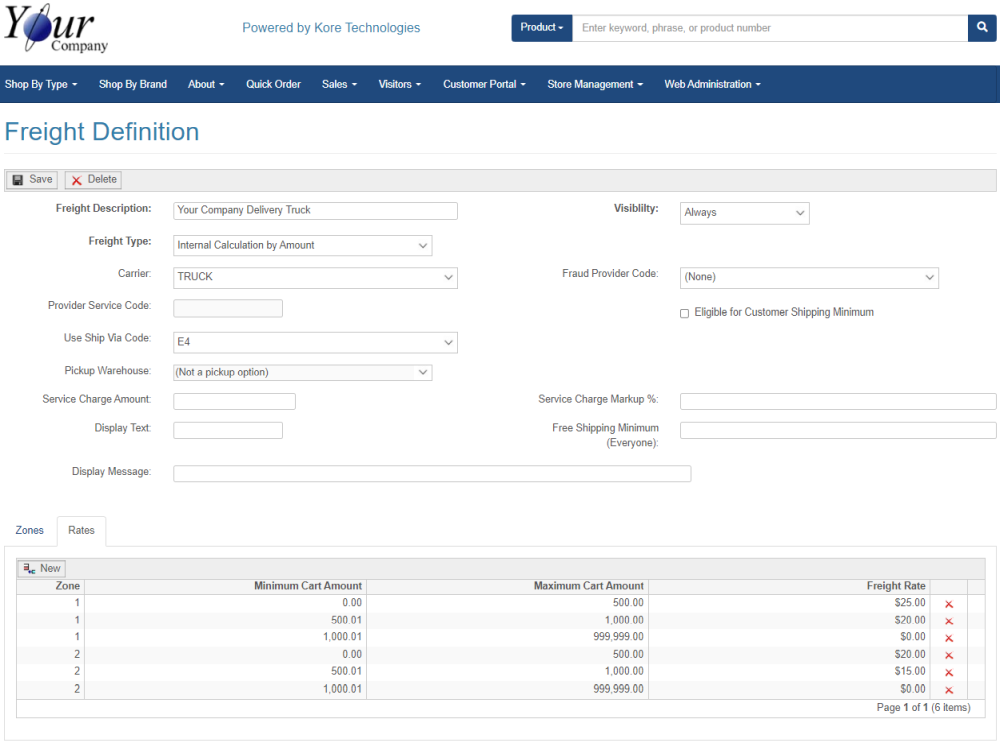The width and height of the screenshot is (1000, 747).
Task: Click the Display Message input field
Action: [x=432, y=474]
